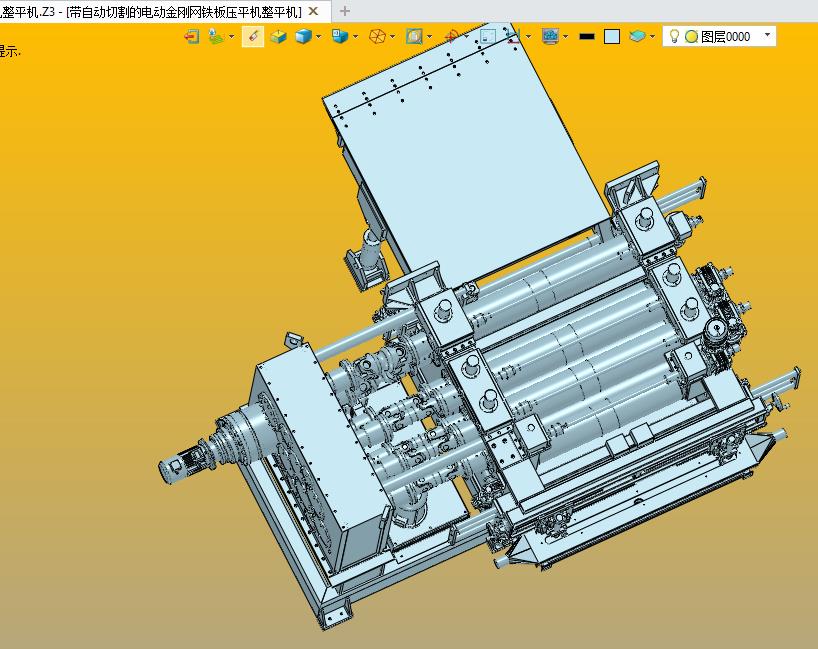Expand dropdown arrow beside wireframe polyhedron icon

[x=392, y=37]
